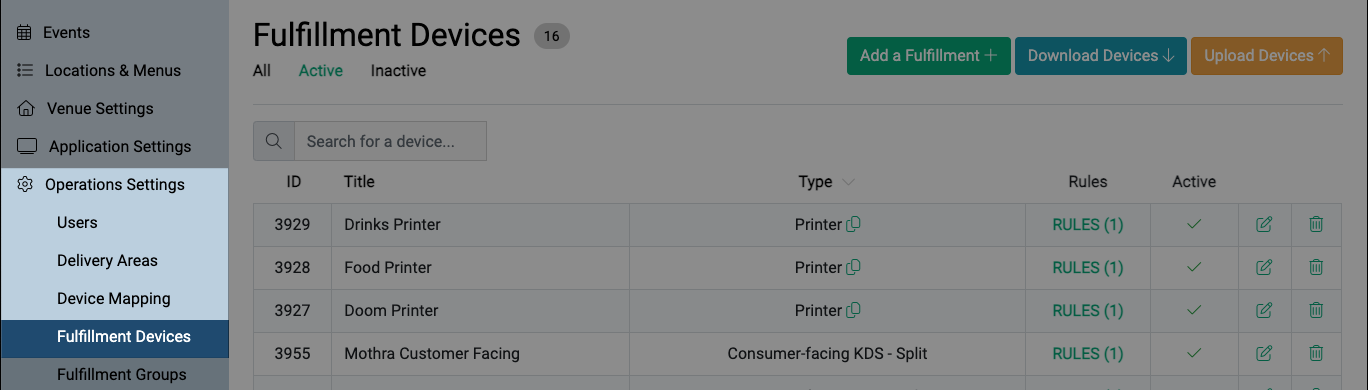Expand Locations & Menus in sidebar

(114, 71)
